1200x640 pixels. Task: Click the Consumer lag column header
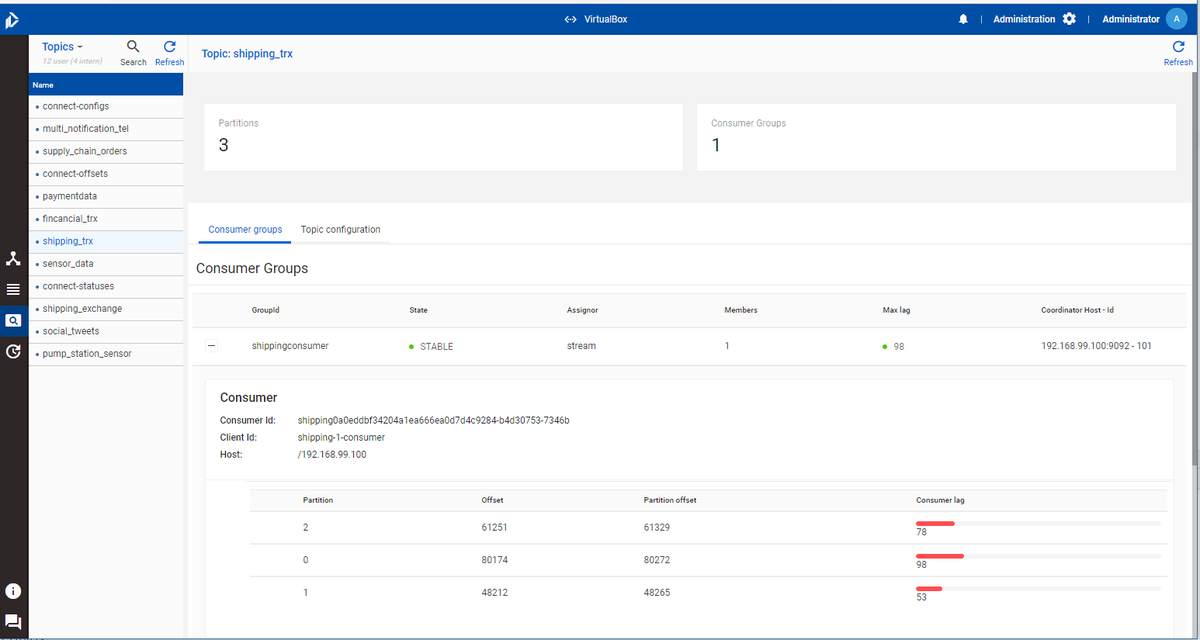pyautogui.click(x=940, y=499)
